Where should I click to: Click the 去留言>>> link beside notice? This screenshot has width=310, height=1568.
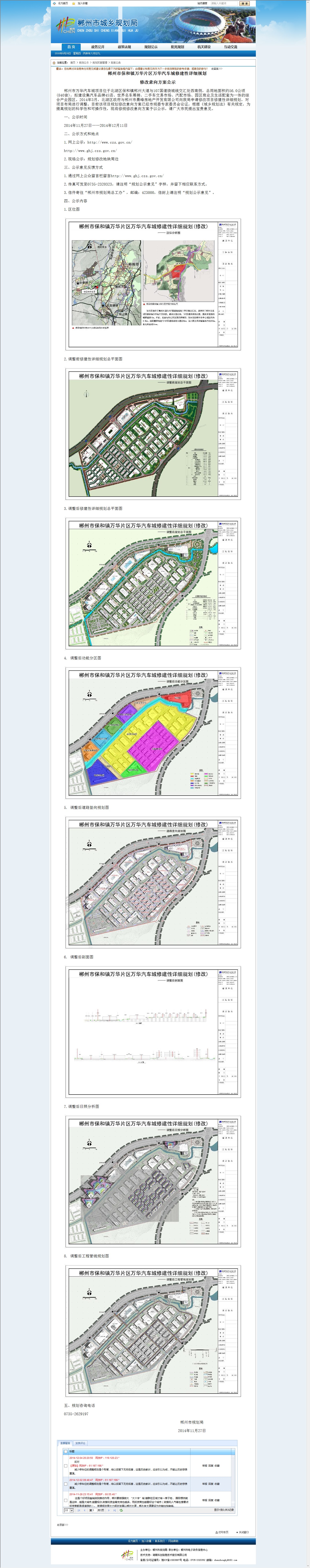[x=217, y=69]
